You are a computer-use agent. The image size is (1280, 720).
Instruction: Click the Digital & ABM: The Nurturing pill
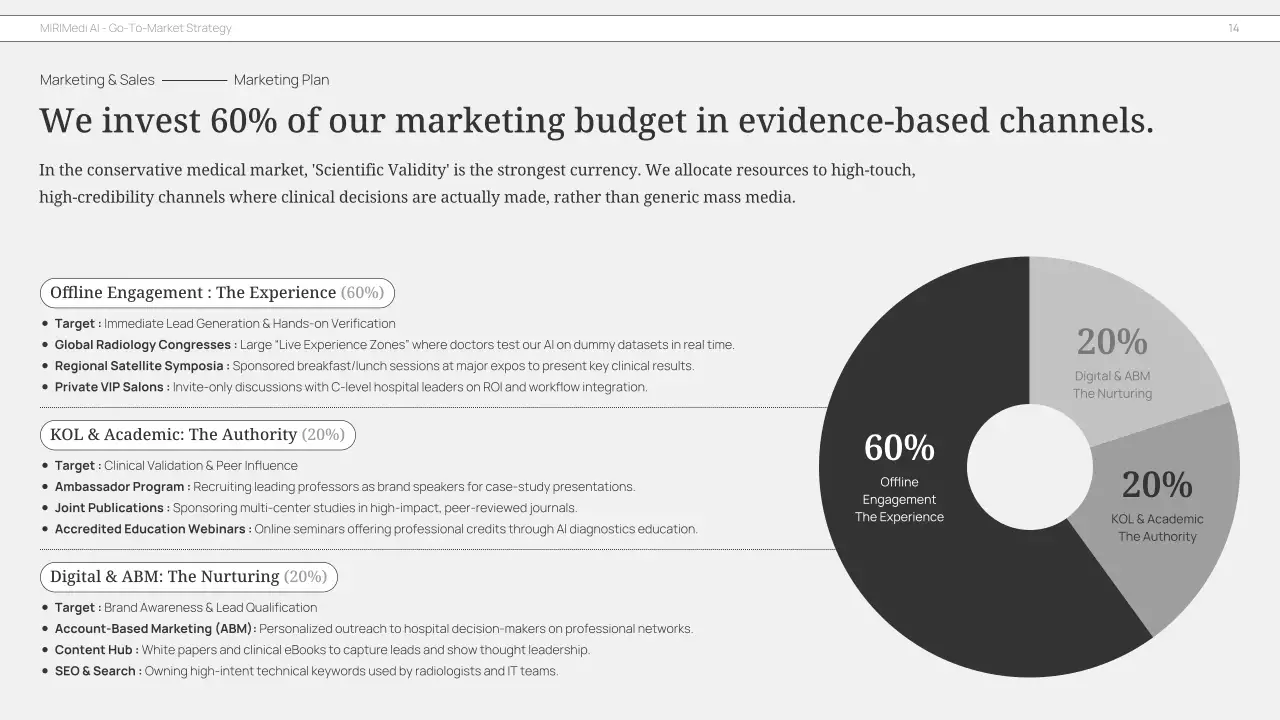188,577
